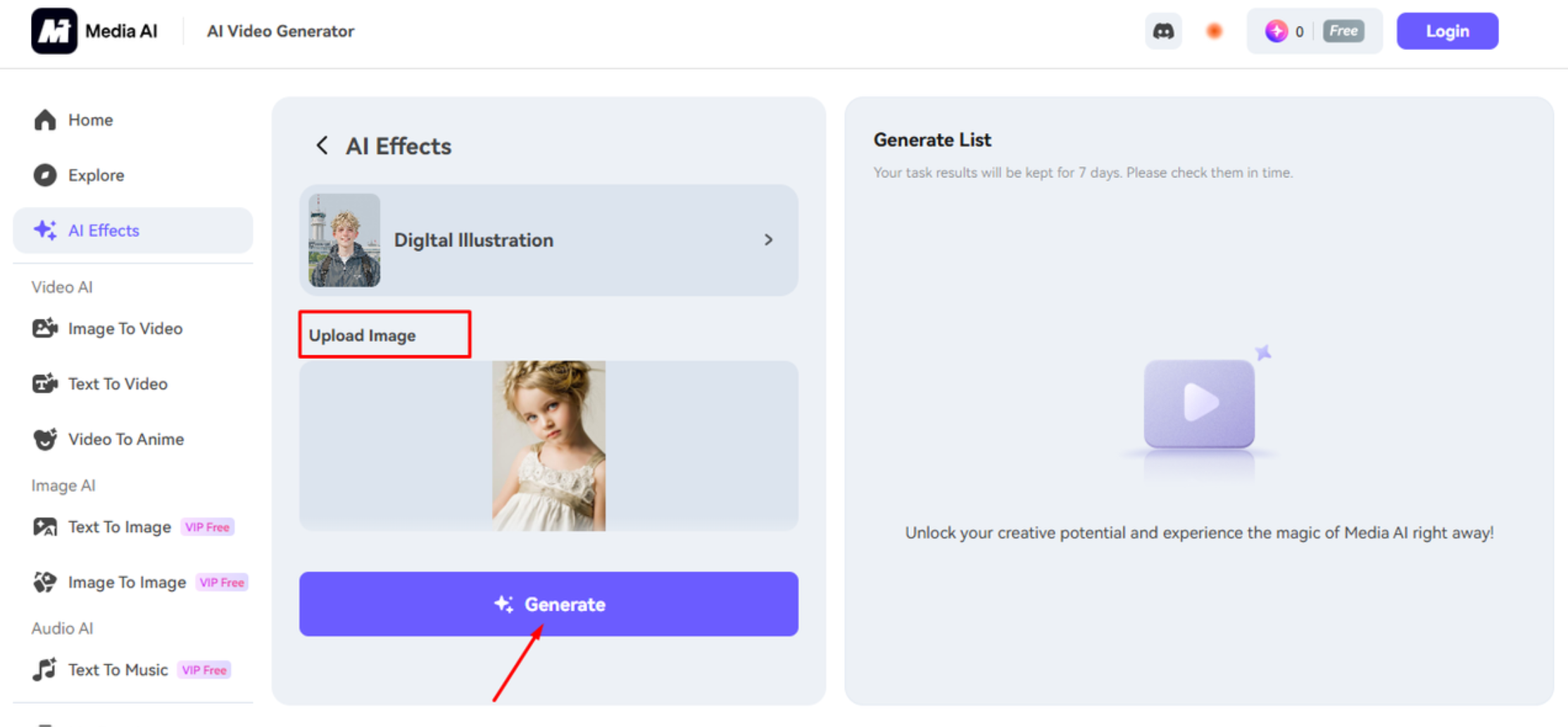Click the Digital Illustration chevron arrow

tap(768, 240)
